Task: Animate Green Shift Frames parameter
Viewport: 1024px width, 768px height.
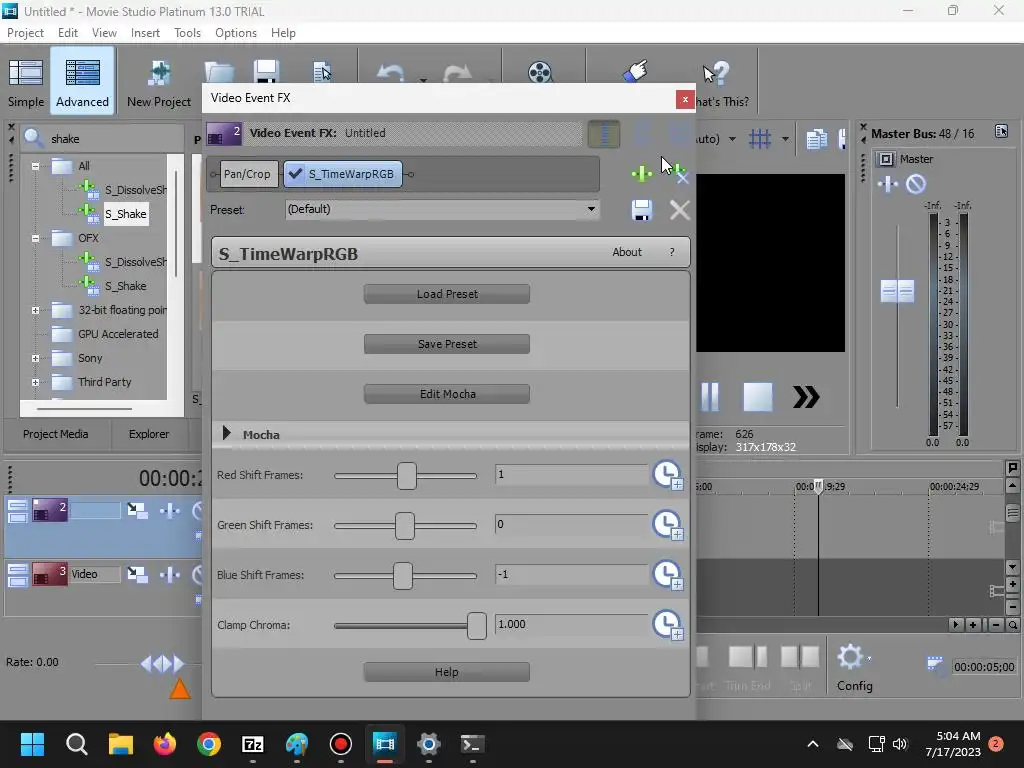Action: tap(667, 525)
